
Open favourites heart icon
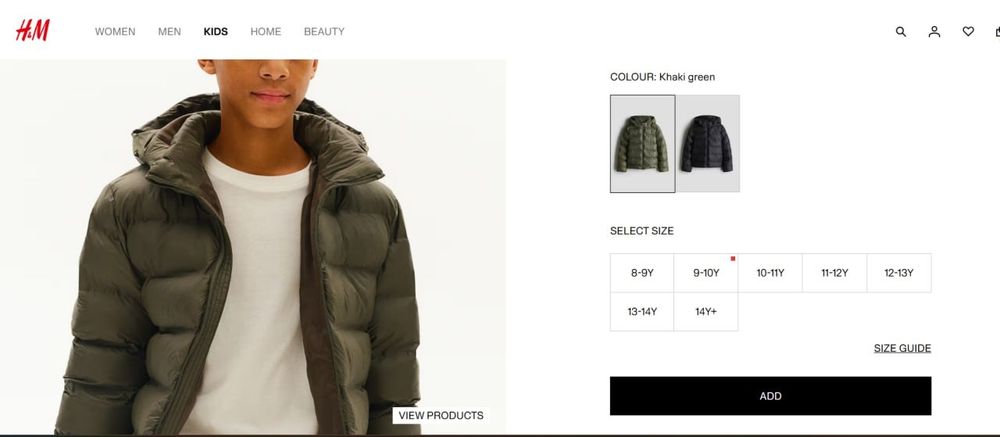[x=968, y=31]
